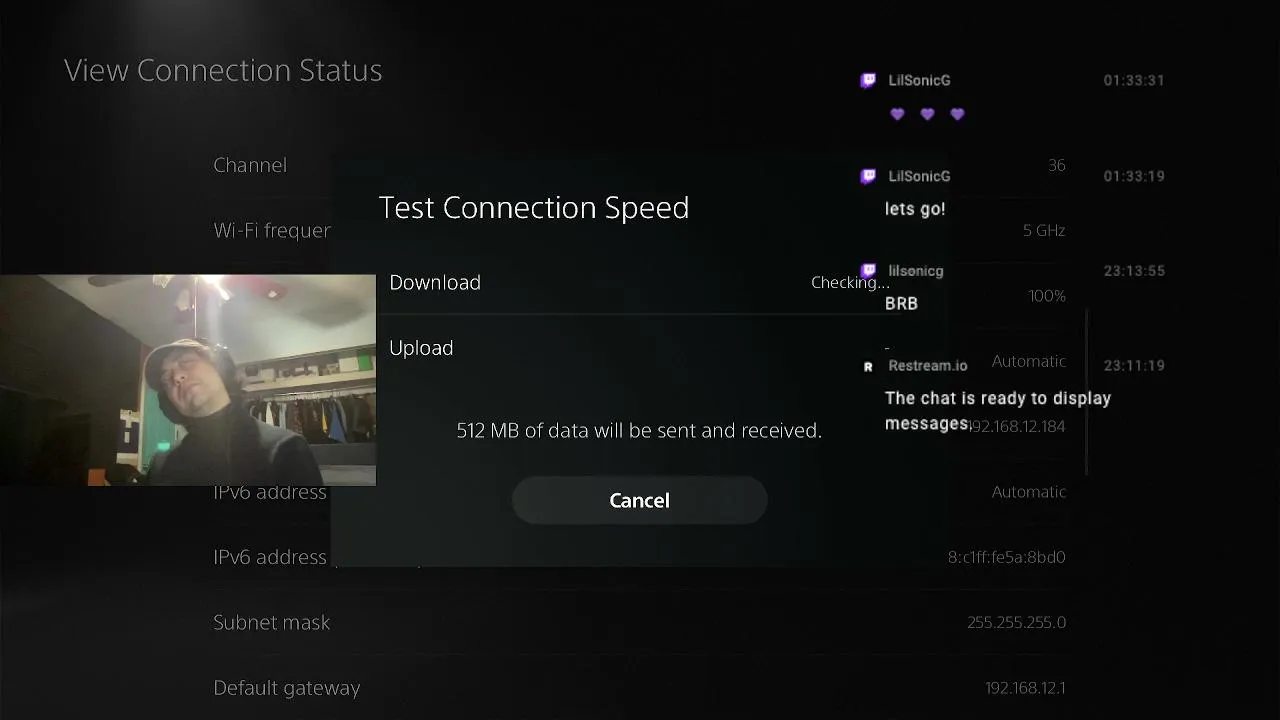Click the Twitch icon beside the top LilSonicG message

(868, 80)
